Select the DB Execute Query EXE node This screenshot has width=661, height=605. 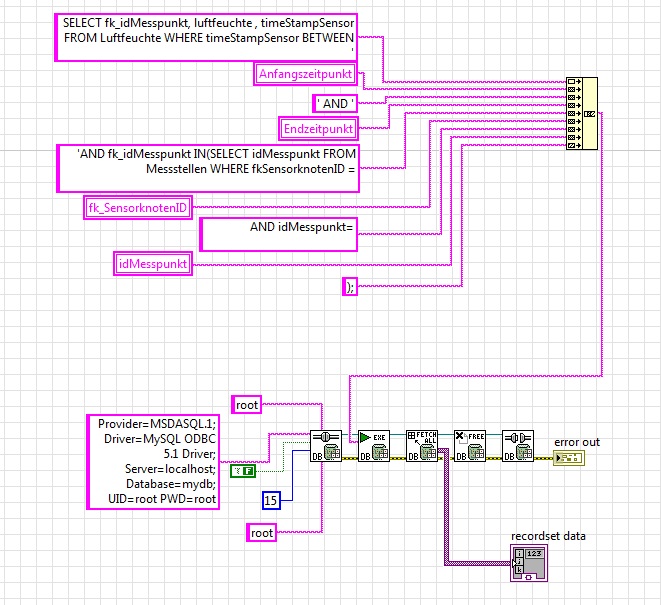pyautogui.click(x=374, y=446)
